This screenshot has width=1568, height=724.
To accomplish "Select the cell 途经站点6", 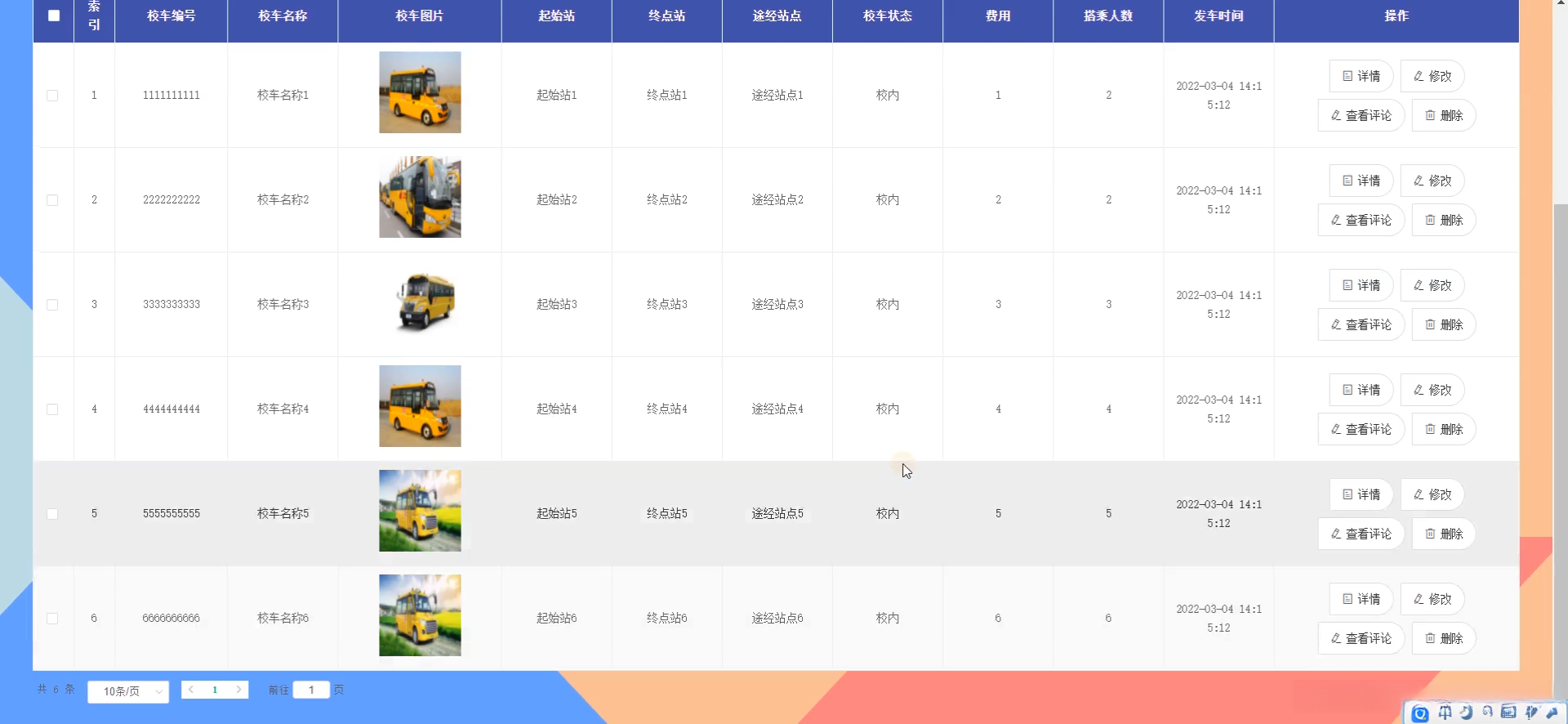I will [x=777, y=619].
